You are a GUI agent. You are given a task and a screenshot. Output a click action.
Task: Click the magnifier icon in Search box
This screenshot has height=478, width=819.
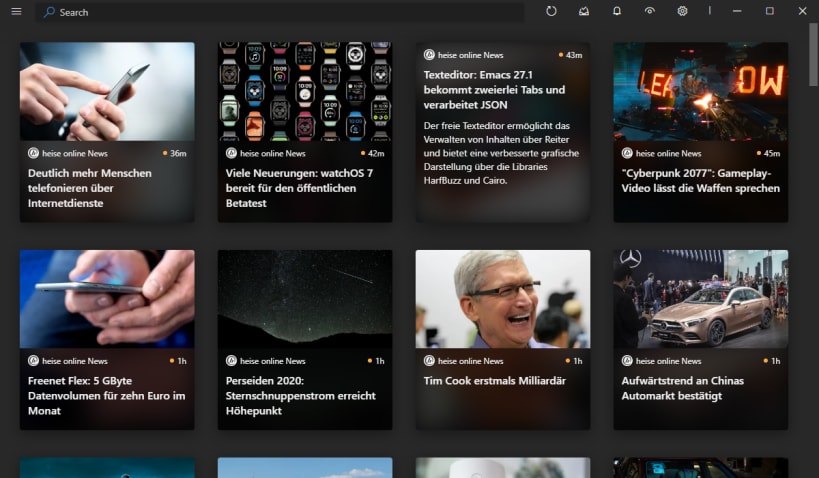click(x=49, y=12)
